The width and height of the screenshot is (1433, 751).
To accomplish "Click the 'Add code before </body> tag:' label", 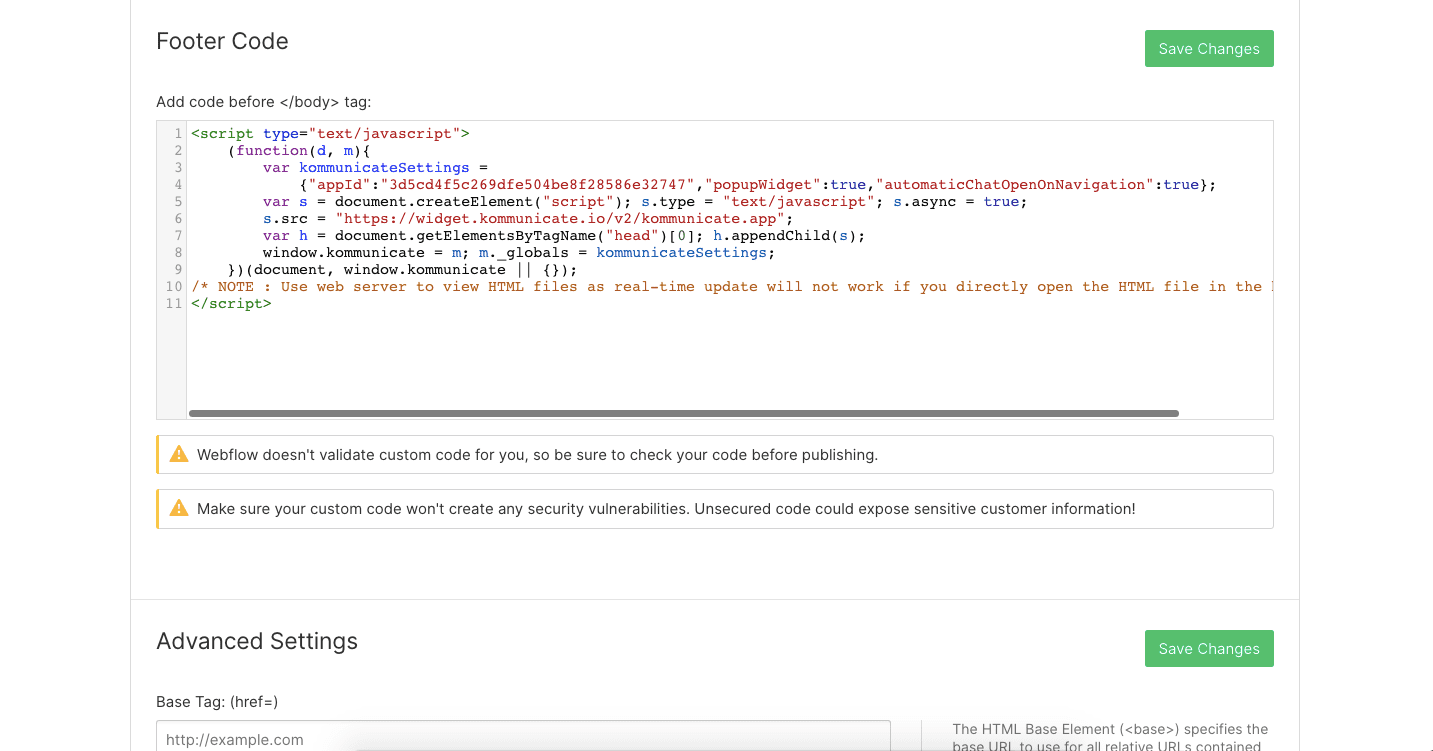I will click(x=264, y=102).
